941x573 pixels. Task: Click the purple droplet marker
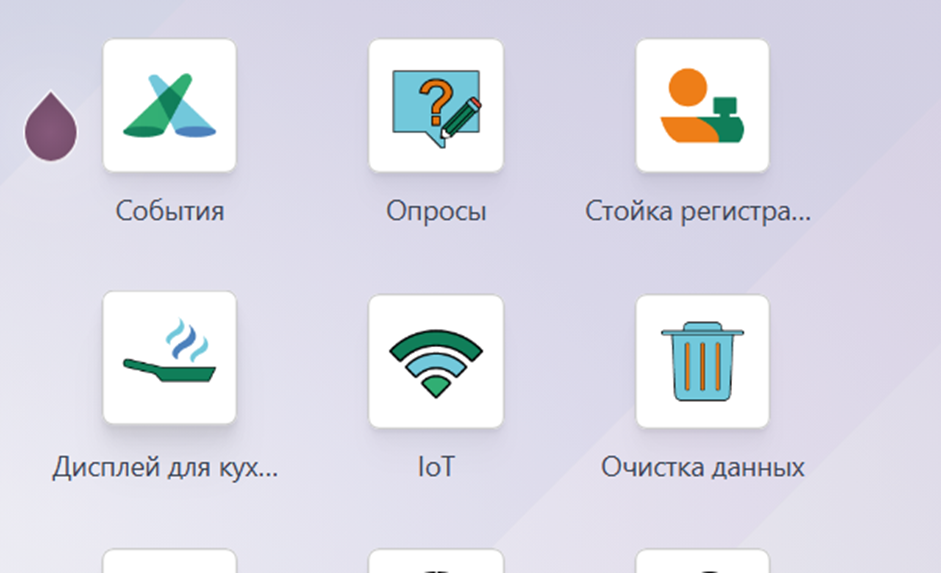[50, 127]
